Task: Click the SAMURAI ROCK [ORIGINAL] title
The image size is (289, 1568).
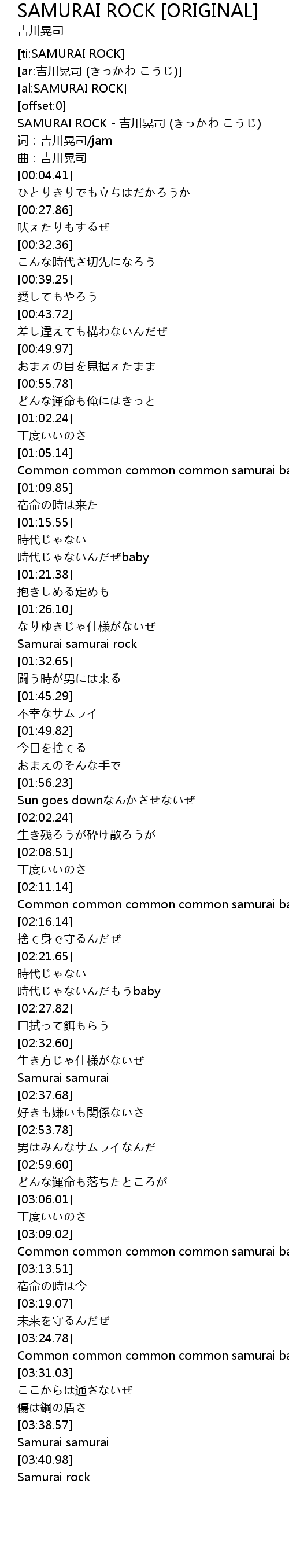Action: pyautogui.click(x=138, y=10)
